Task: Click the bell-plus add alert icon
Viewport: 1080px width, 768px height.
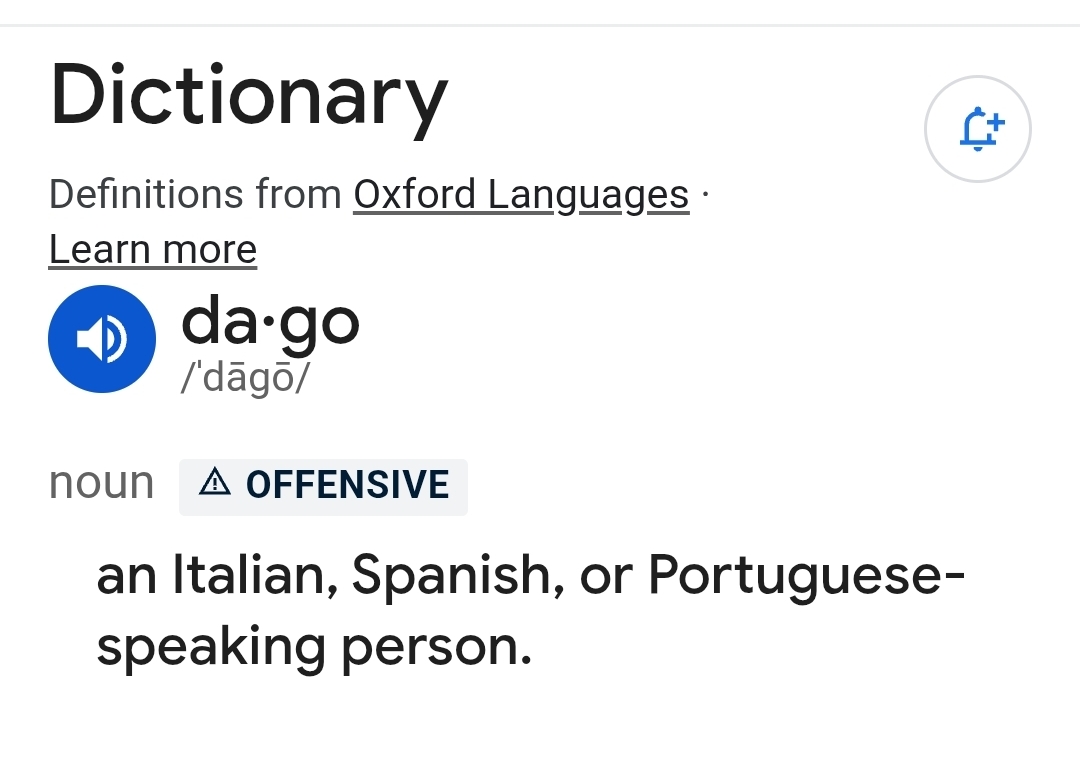Action: (x=977, y=129)
